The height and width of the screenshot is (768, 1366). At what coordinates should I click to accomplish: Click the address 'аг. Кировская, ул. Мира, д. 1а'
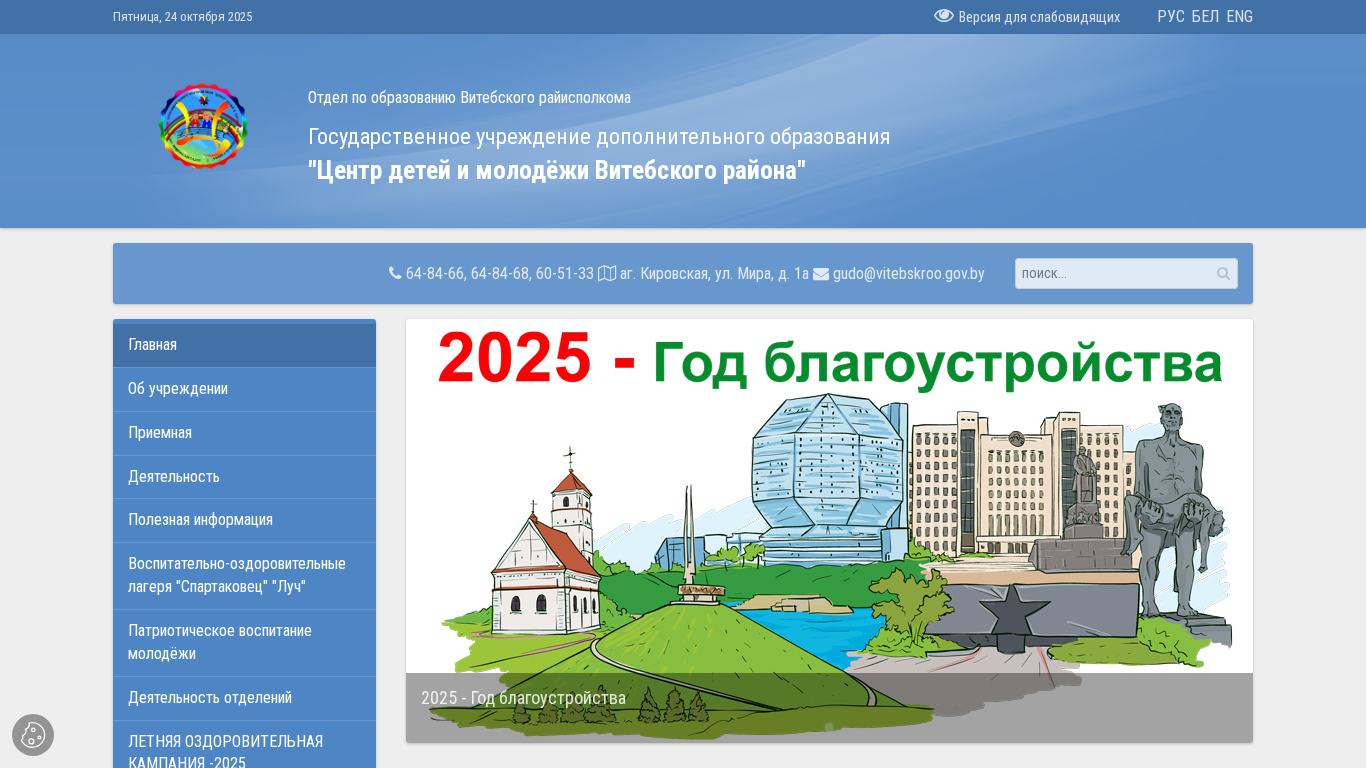click(714, 274)
